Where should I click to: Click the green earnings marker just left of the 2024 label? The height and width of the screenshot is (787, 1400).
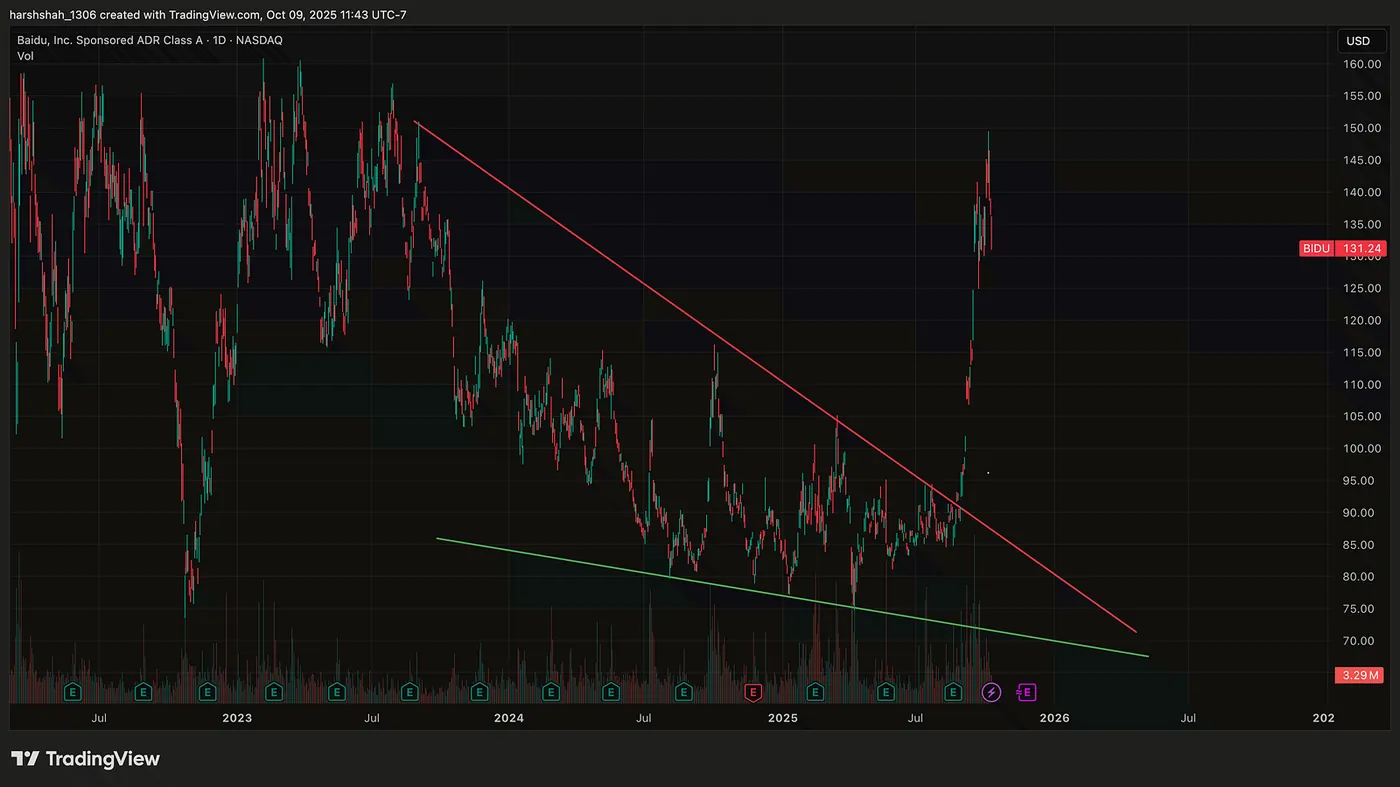pos(479,691)
